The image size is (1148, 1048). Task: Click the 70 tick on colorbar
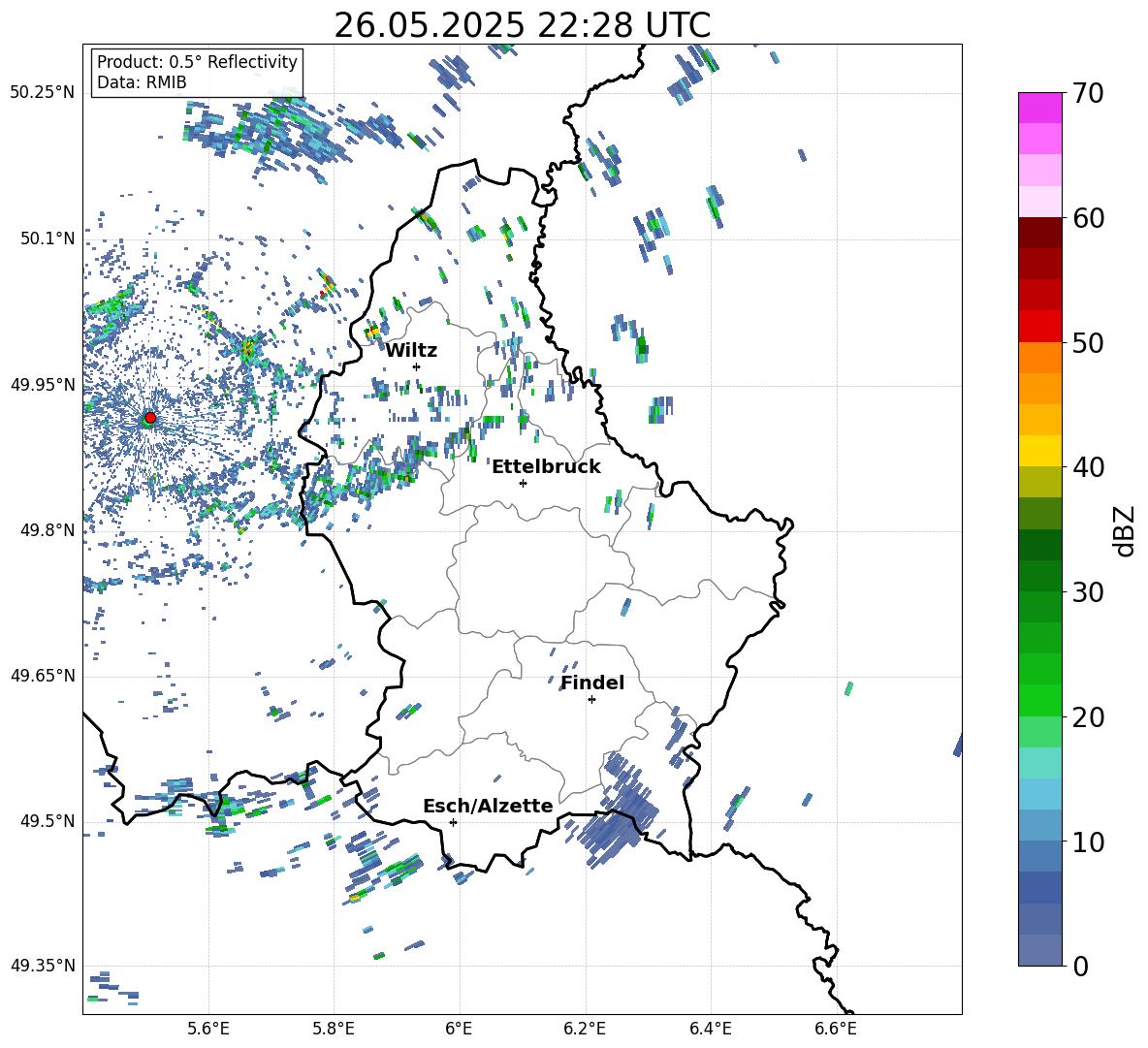[x=1087, y=93]
